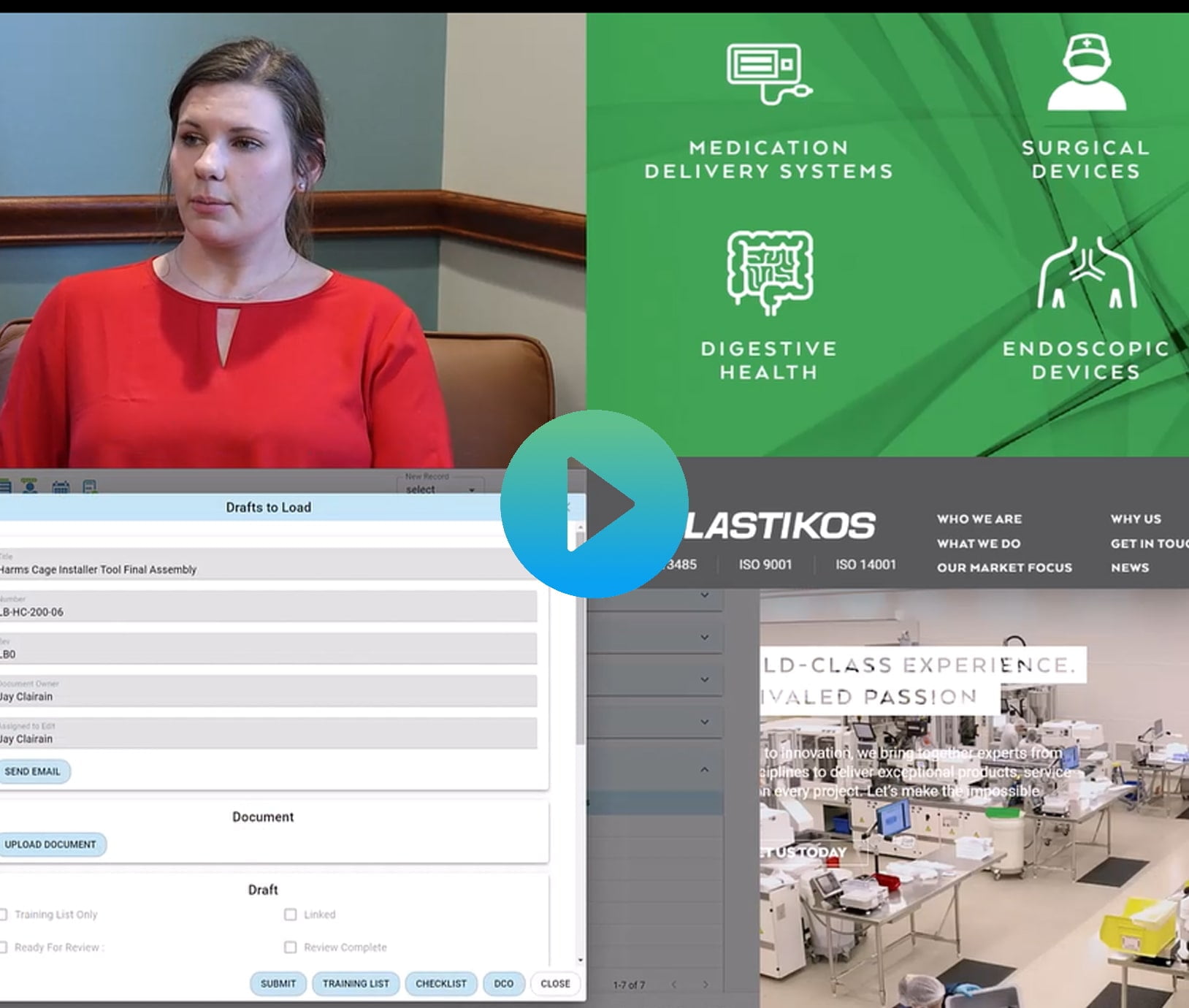Open the Who We Are menu
Image resolution: width=1189 pixels, height=1008 pixels.
pyautogui.click(x=979, y=519)
